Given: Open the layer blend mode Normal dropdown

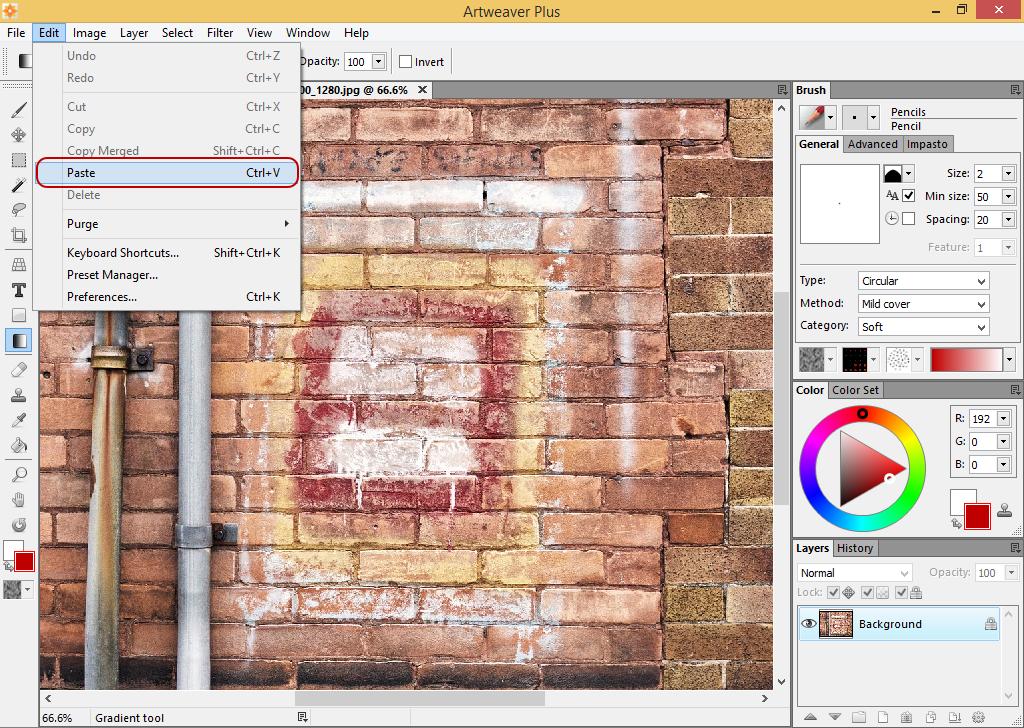Looking at the screenshot, I should [x=854, y=573].
